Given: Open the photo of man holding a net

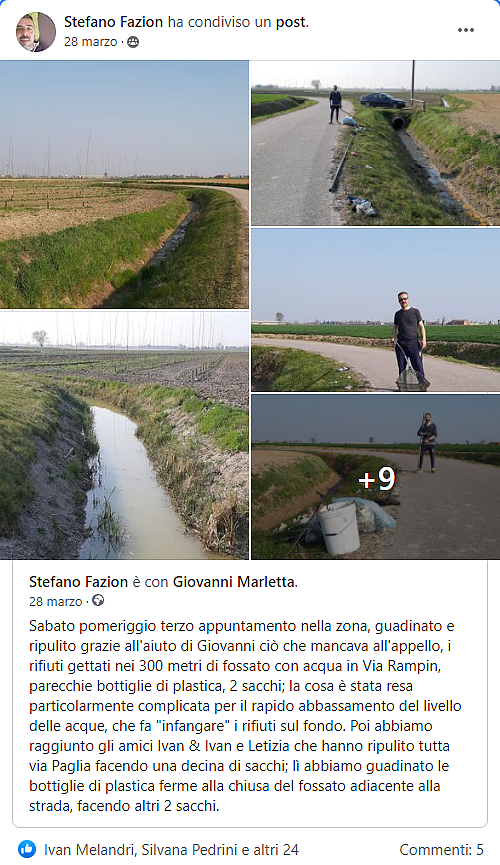Looking at the screenshot, I should click(376, 310).
